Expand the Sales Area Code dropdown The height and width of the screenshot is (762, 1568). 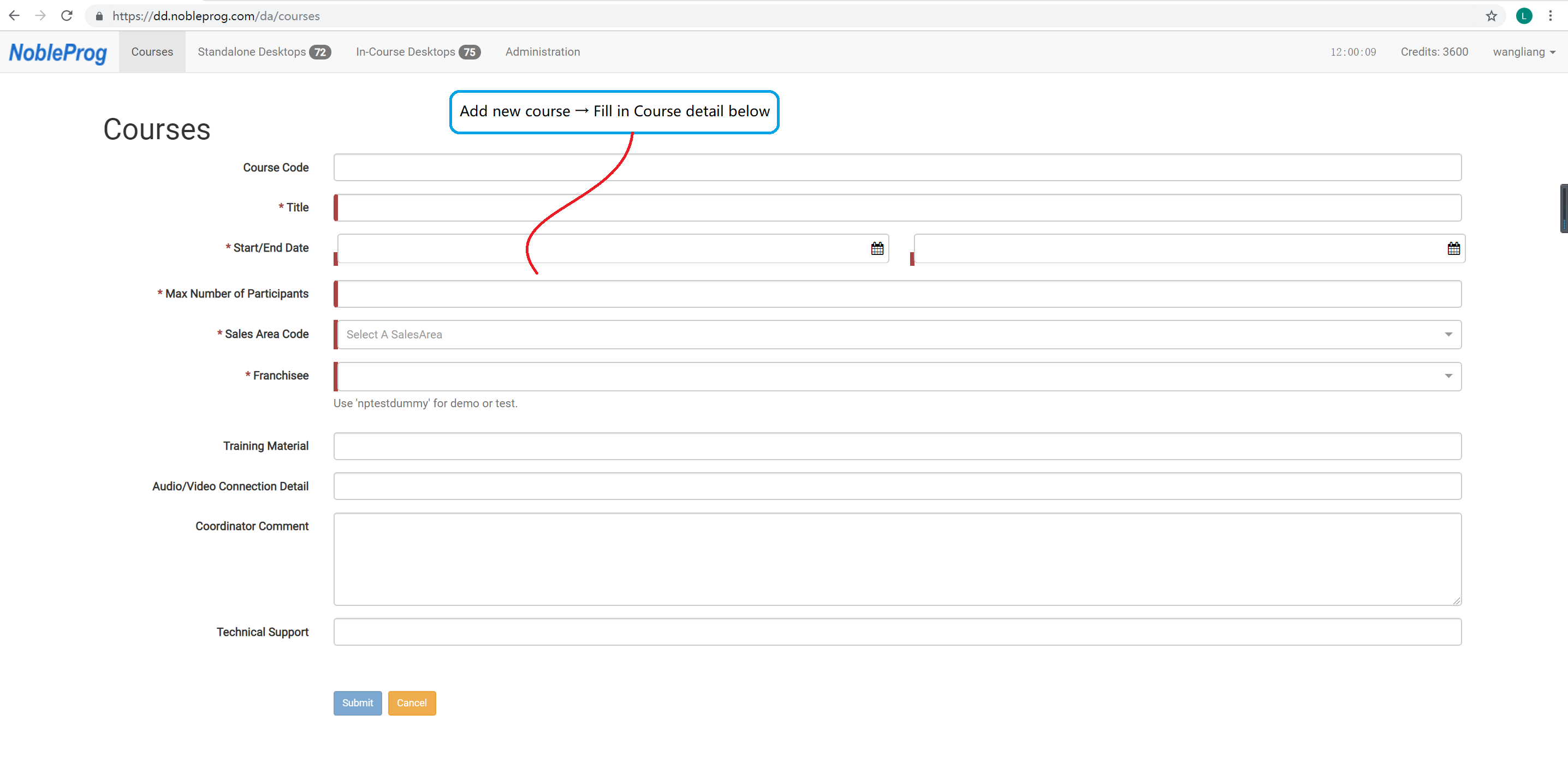(x=1448, y=334)
